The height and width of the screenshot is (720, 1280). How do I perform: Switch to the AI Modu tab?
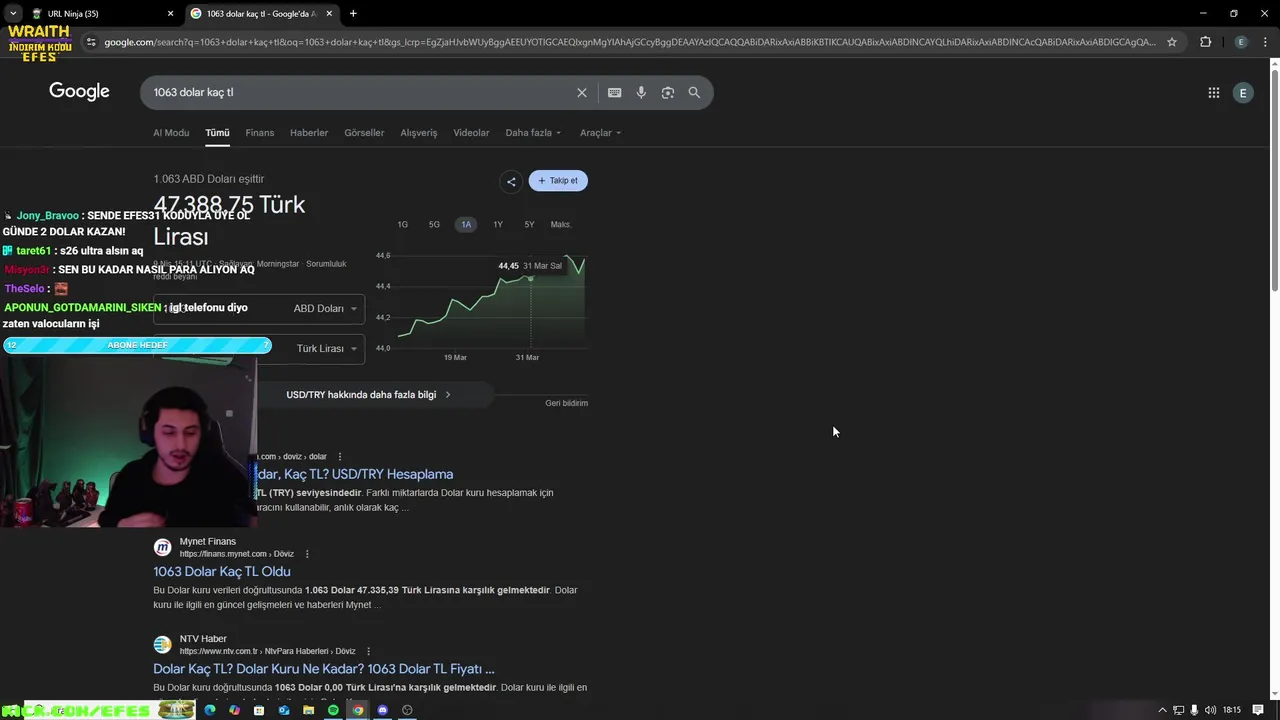[x=171, y=133]
